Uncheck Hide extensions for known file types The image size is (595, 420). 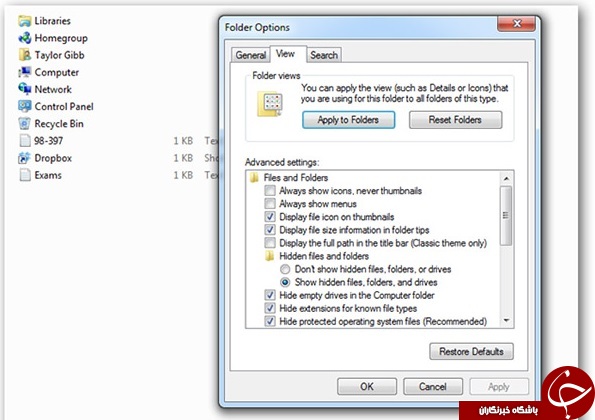270,308
